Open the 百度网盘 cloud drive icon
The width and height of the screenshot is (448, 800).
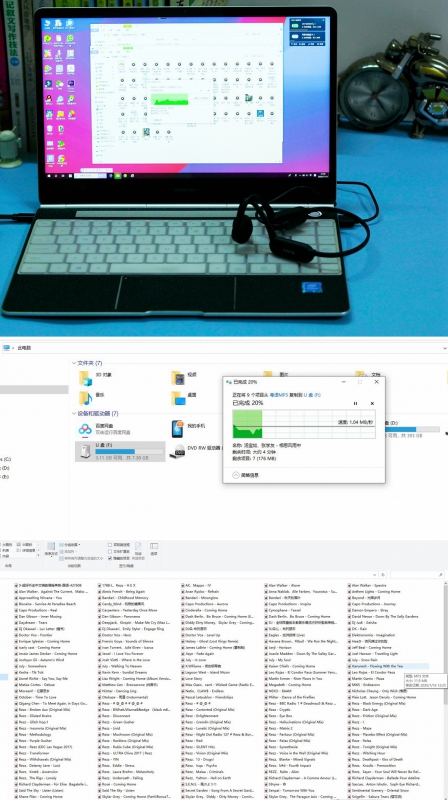(x=85, y=429)
